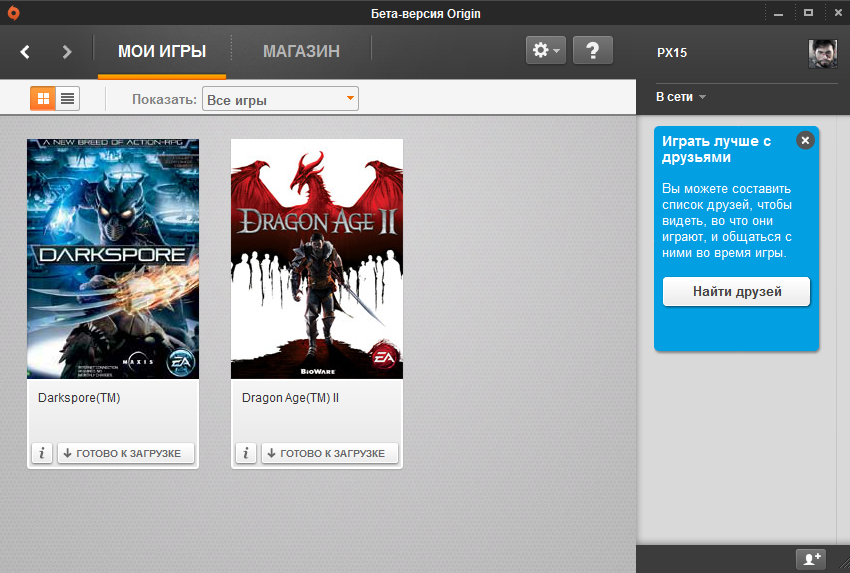Click the add friend icon at bottom
Viewport: 850px width, 573px height.
811,559
